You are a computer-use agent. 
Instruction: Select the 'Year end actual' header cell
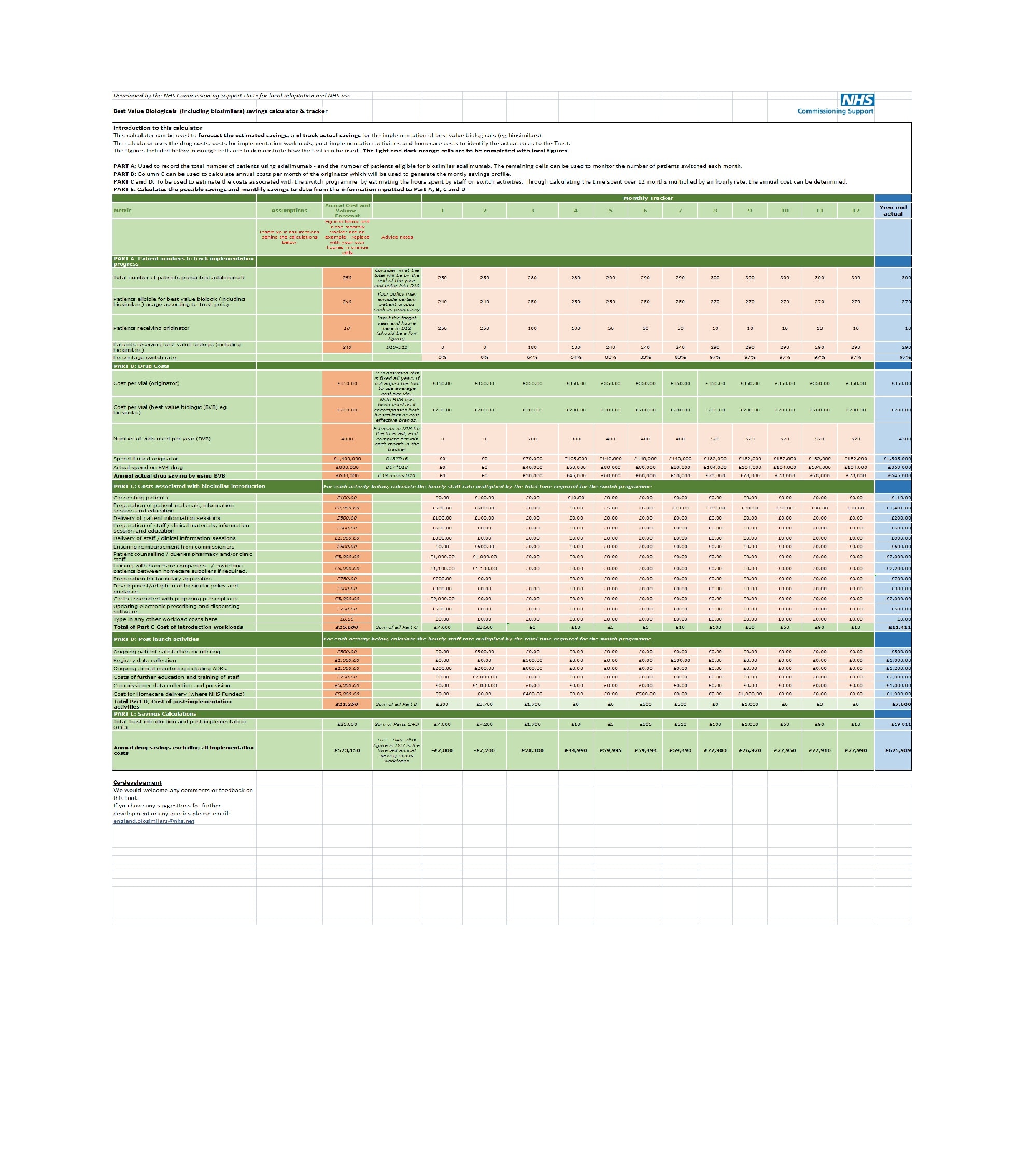pyautogui.click(x=893, y=210)
